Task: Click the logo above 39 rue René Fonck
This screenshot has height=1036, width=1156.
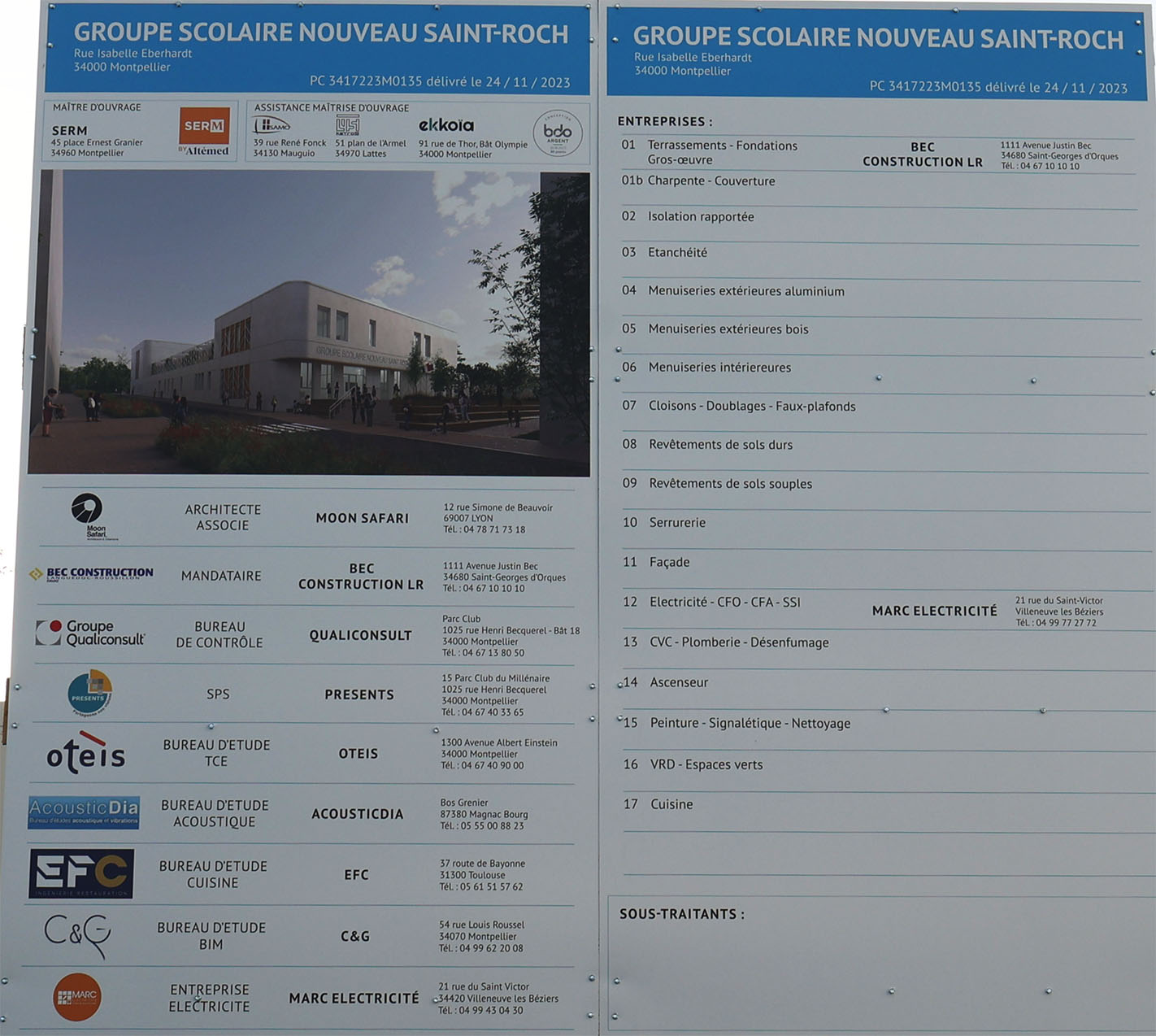Action: [272, 125]
